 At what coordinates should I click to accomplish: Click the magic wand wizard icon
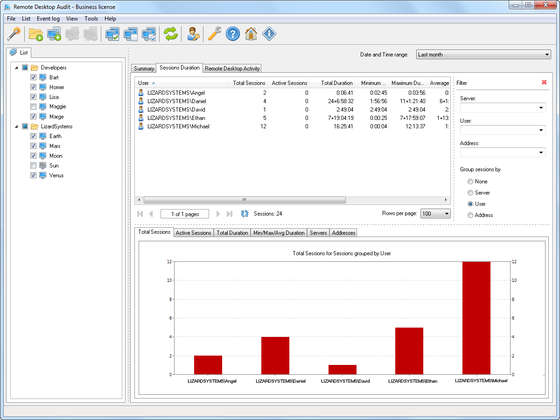(x=14, y=34)
